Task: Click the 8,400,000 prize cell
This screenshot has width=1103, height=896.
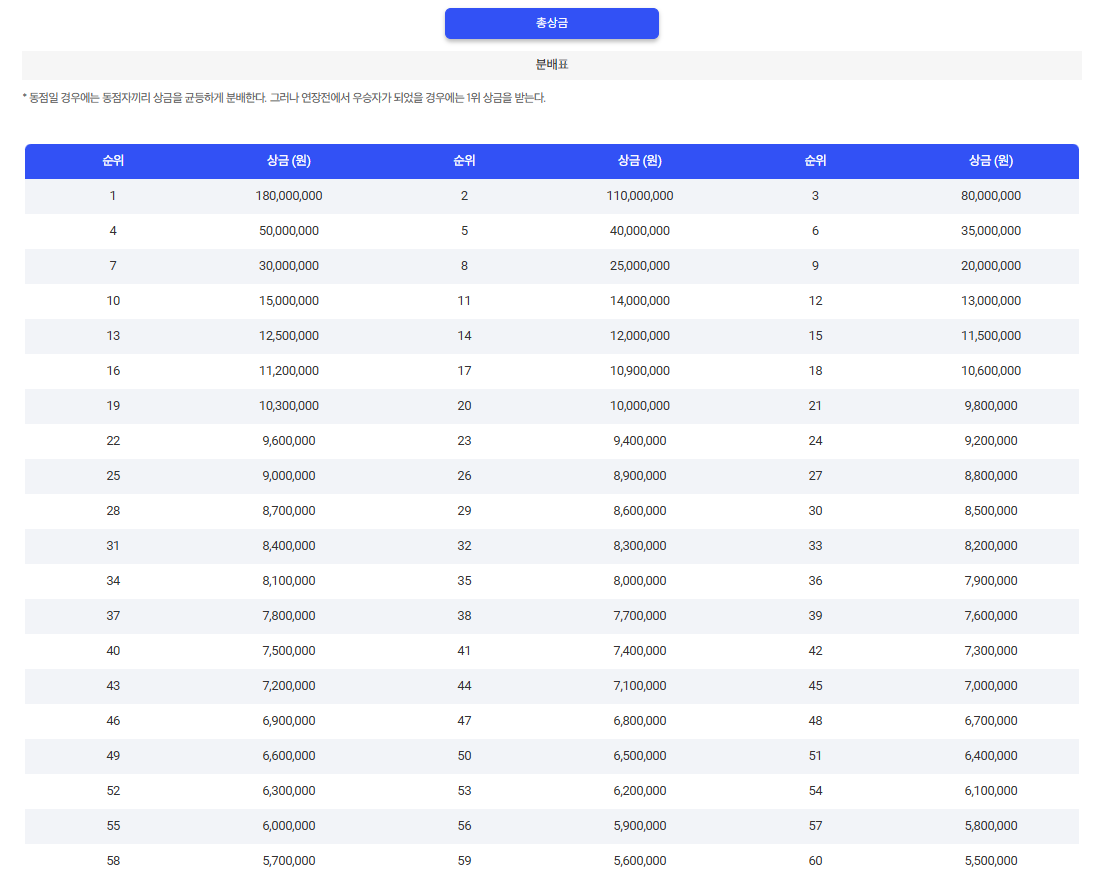Action: tap(288, 546)
